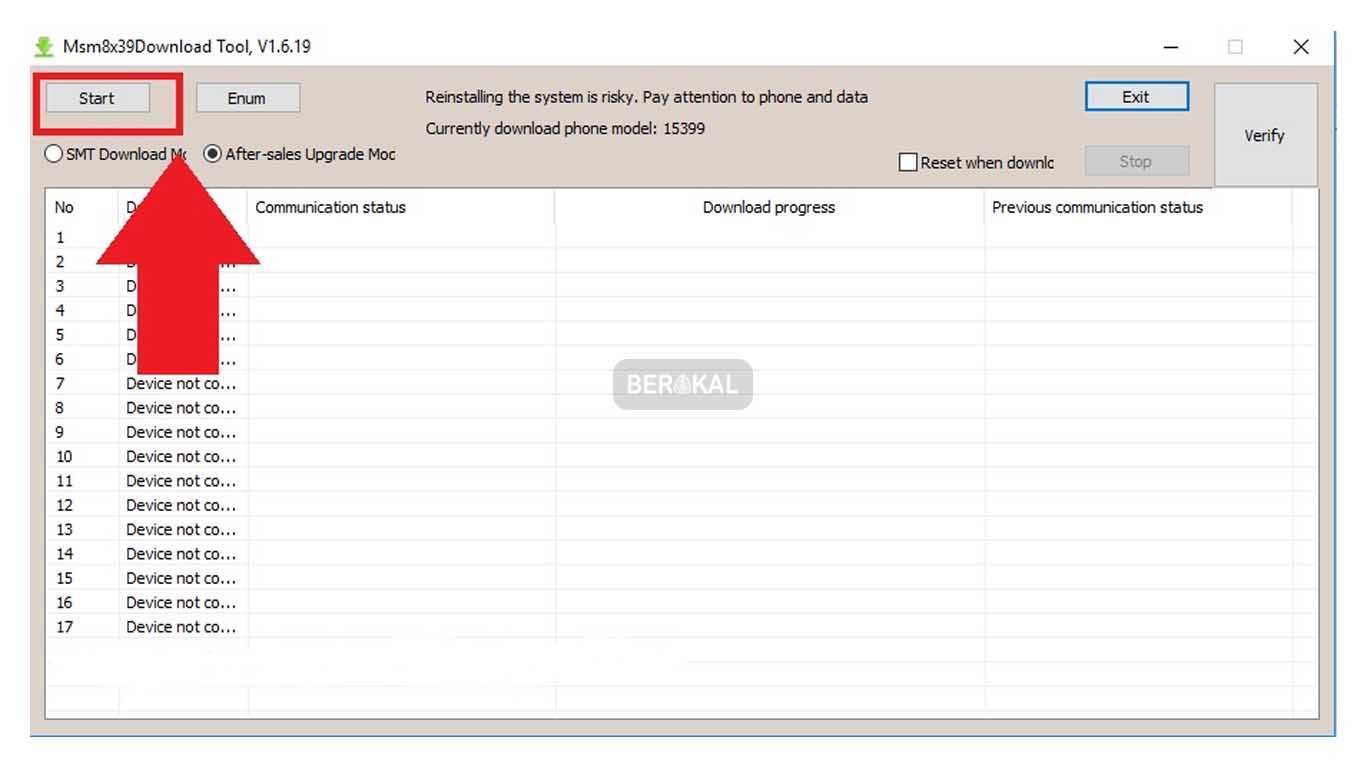The image size is (1366, 768).
Task: Select row 7 Device not connected
Action: coord(181,384)
